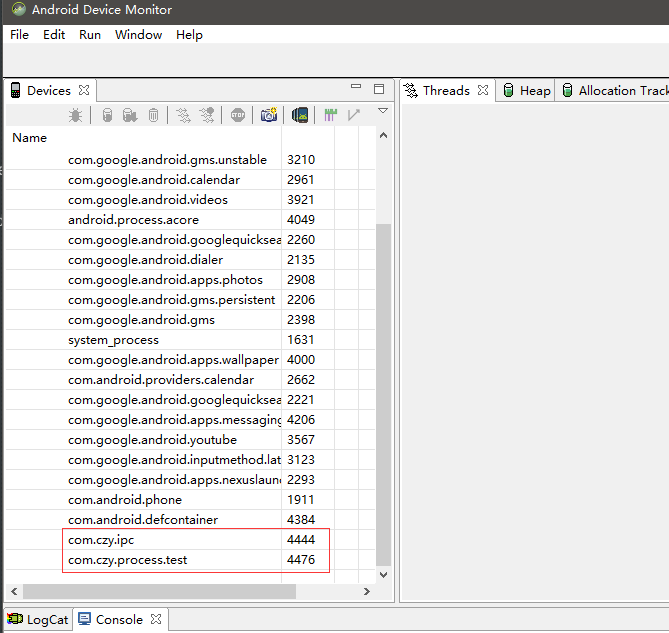Click the Name column header

[x=30, y=138]
